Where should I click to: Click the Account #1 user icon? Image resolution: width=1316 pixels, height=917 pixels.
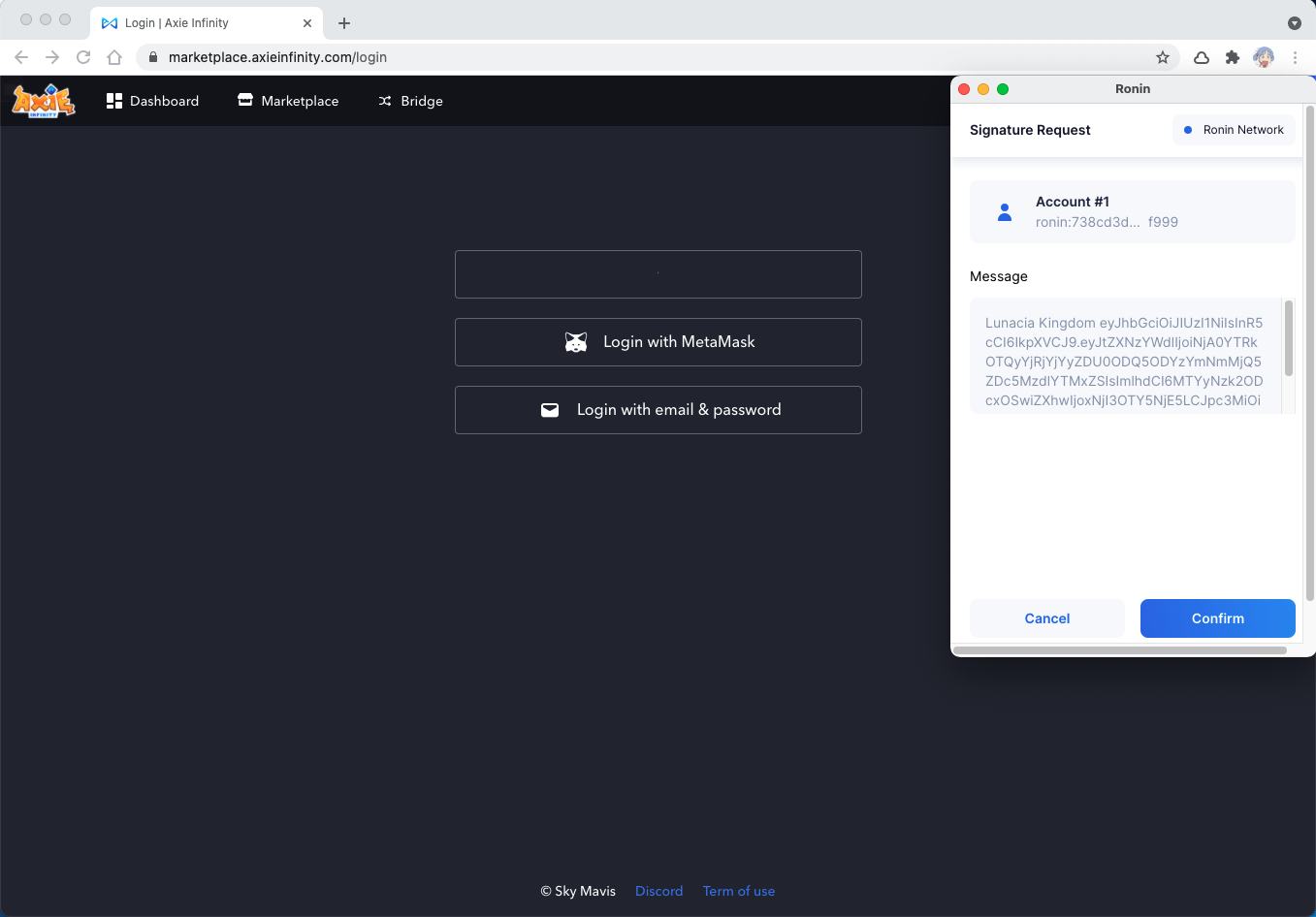click(1005, 212)
